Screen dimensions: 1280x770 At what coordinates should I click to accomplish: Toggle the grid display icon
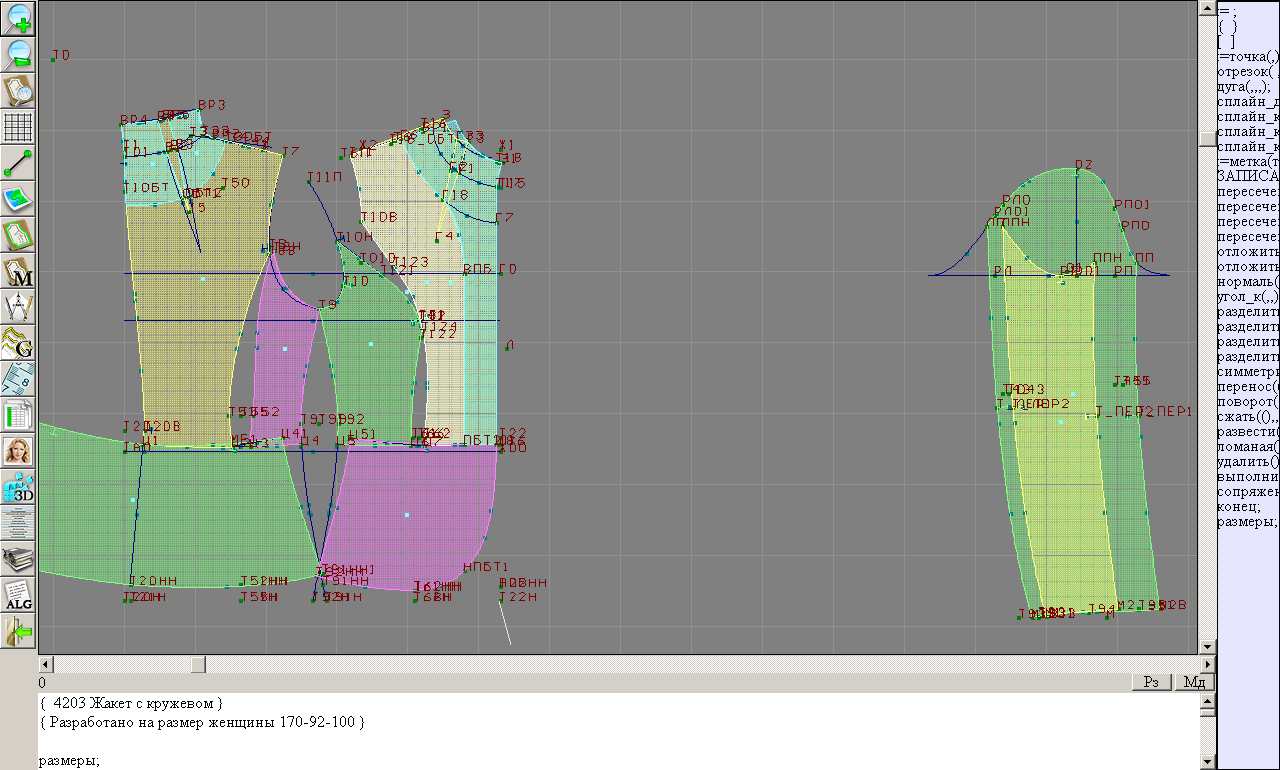[19, 126]
